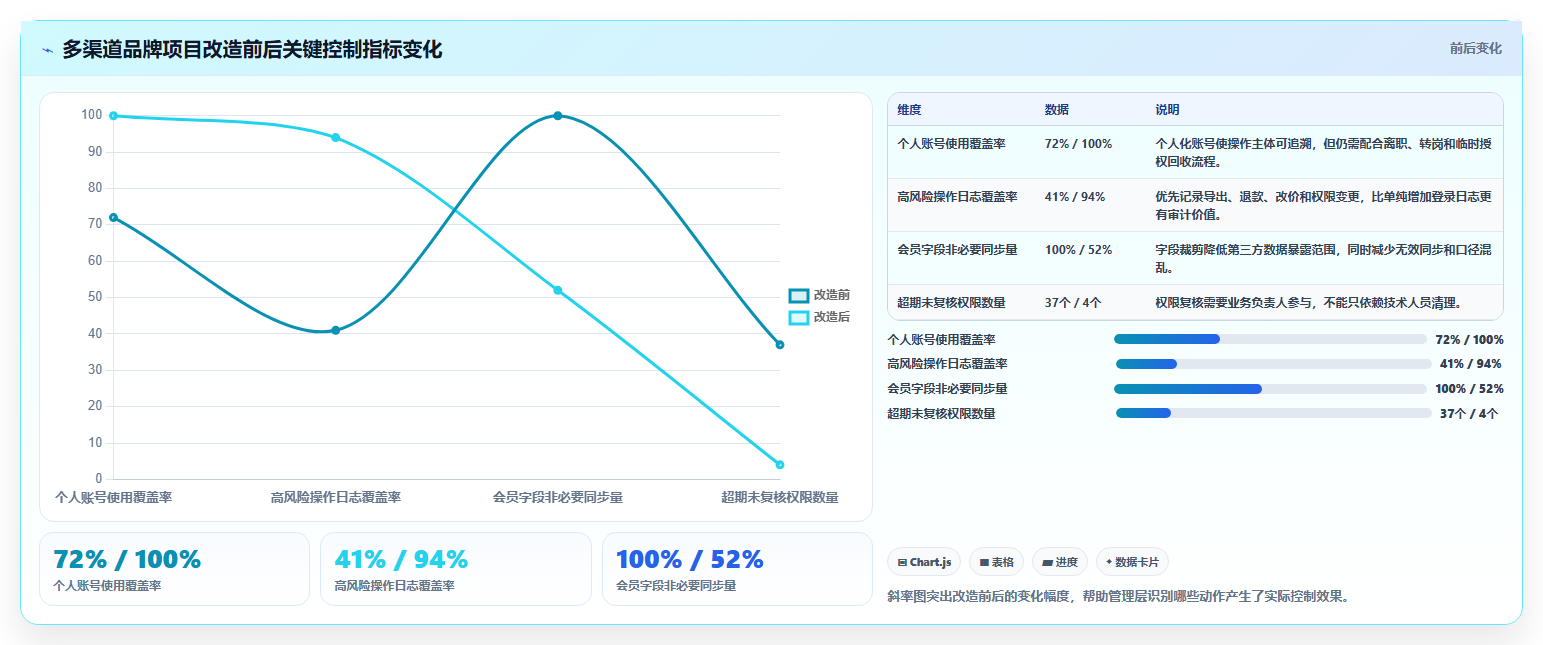This screenshot has width=1543, height=645.
Task: Click the 100 y-axis tick label
Action: click(92, 115)
